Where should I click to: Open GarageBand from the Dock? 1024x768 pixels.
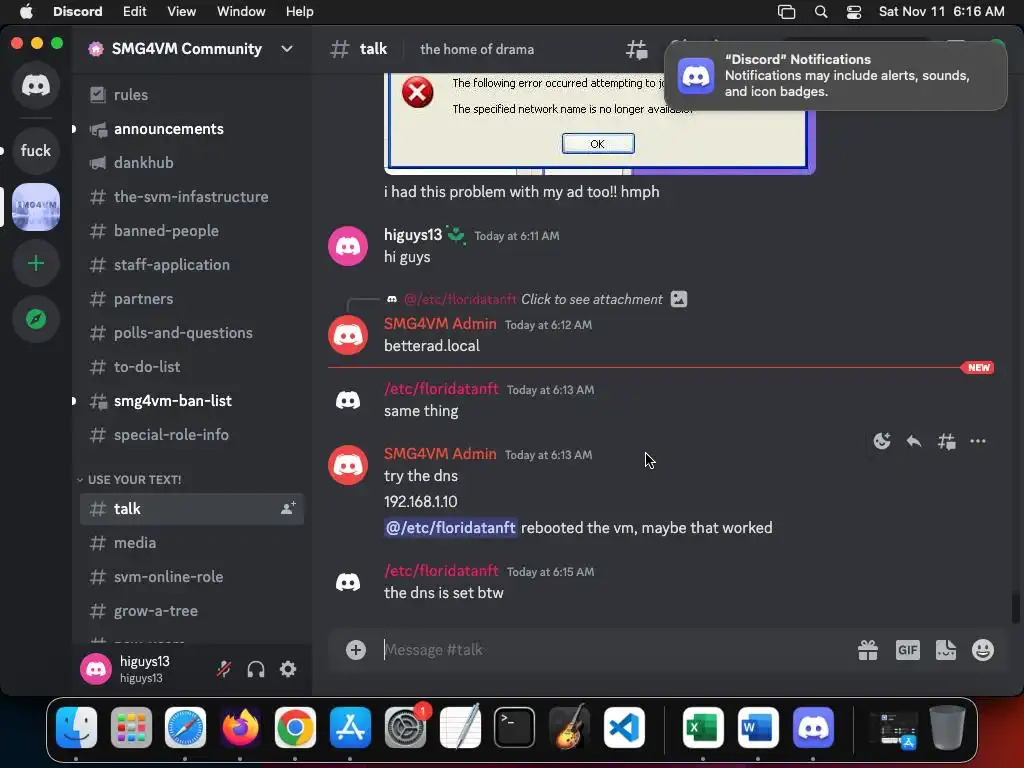tap(569, 728)
